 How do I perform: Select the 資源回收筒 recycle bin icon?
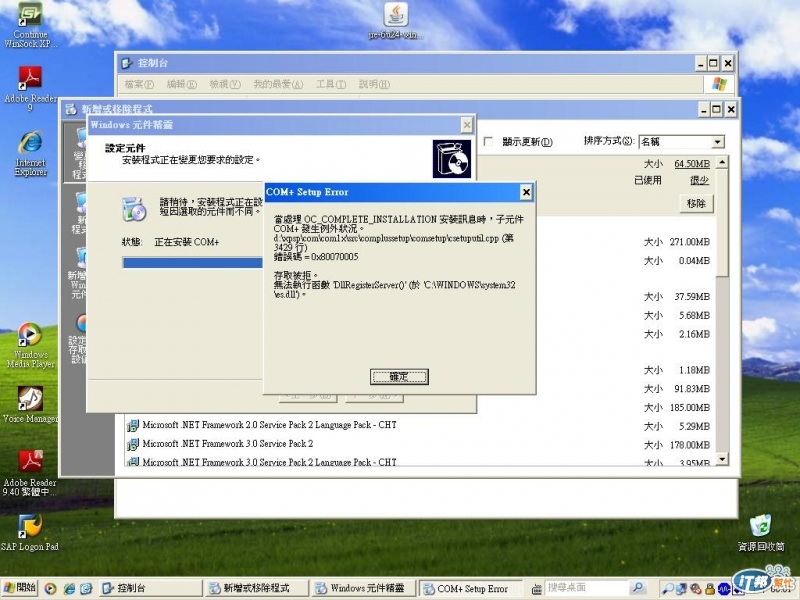[x=761, y=533]
